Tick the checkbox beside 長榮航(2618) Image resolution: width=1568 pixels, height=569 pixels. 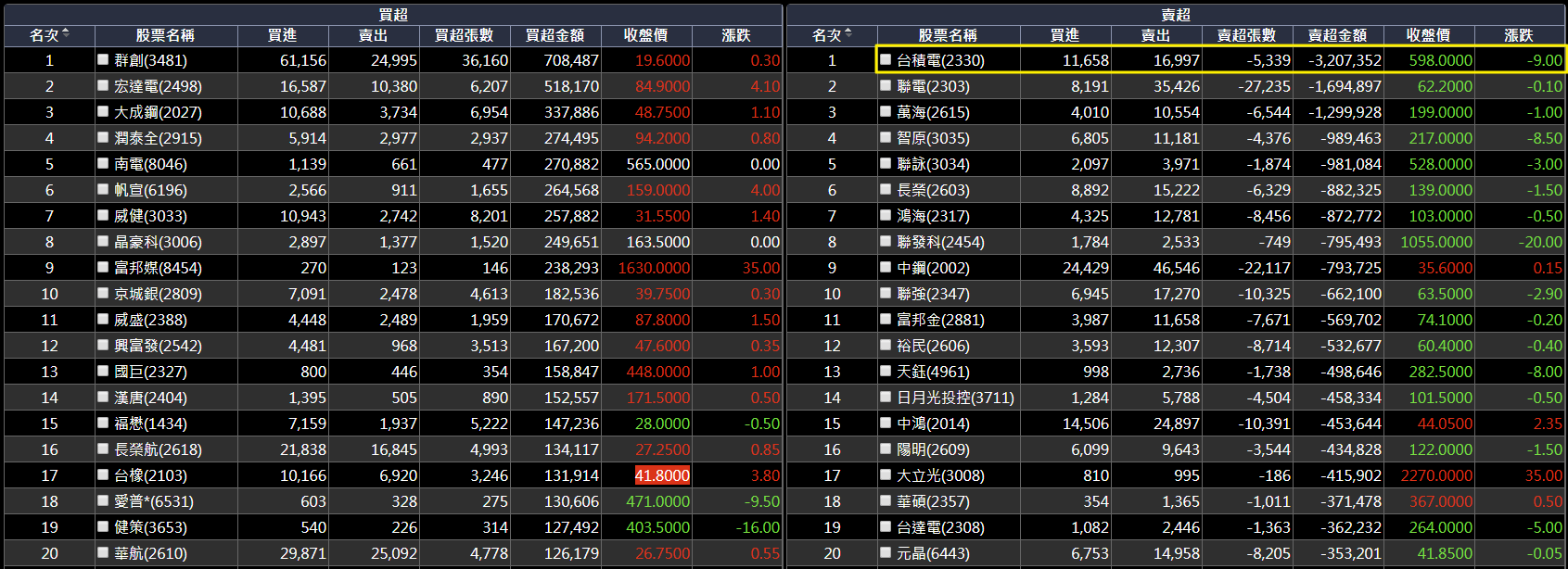(x=103, y=449)
